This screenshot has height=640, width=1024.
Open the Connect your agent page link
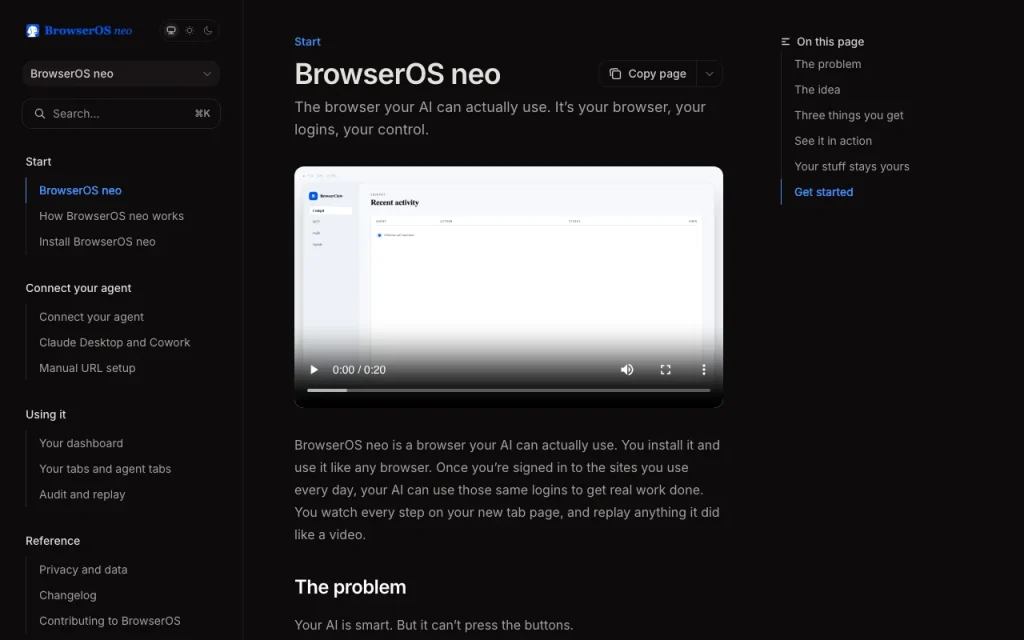(x=91, y=317)
